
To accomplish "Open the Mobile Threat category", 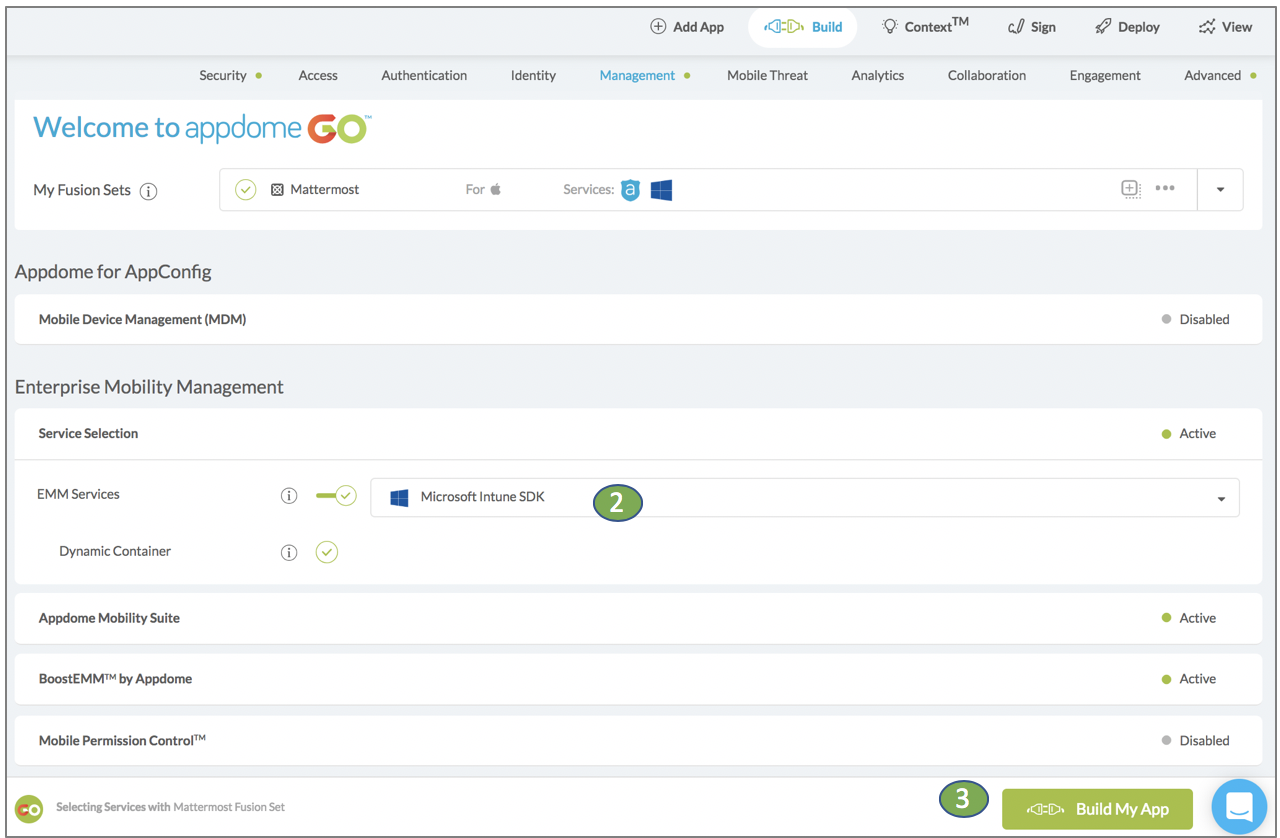I will click(767, 75).
